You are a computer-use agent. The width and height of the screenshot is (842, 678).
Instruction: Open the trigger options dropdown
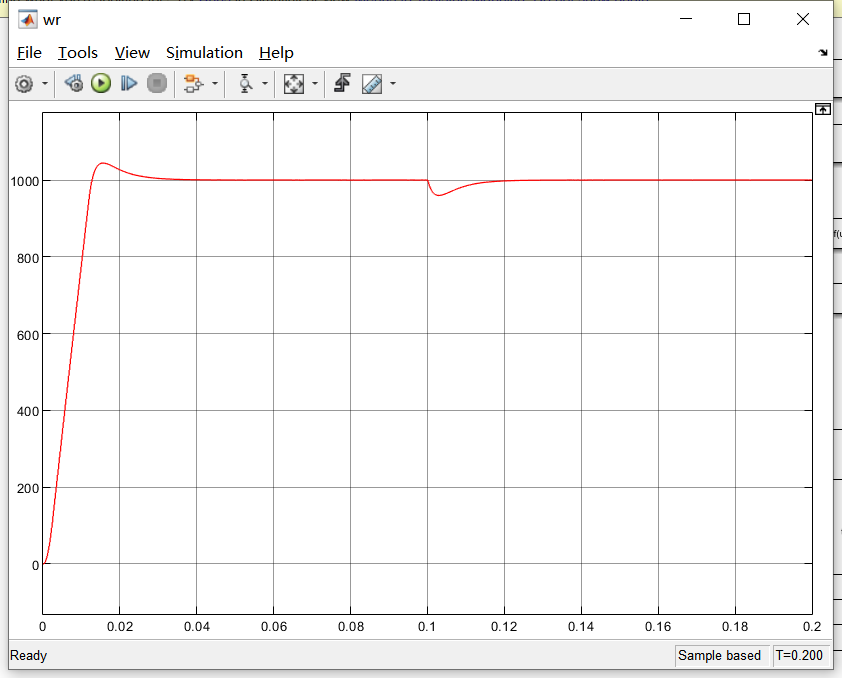coord(263,84)
